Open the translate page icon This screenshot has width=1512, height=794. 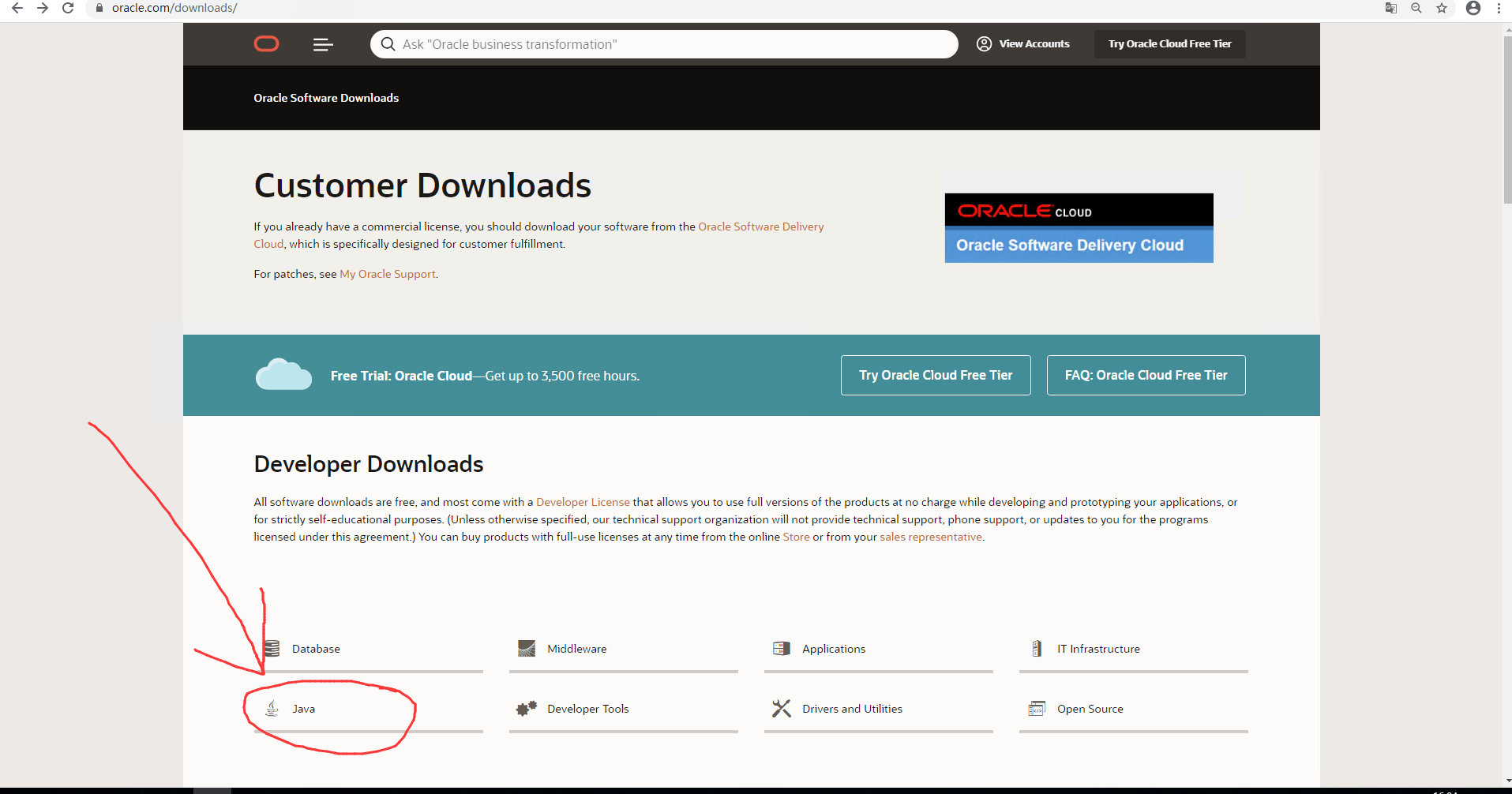[x=1391, y=8]
